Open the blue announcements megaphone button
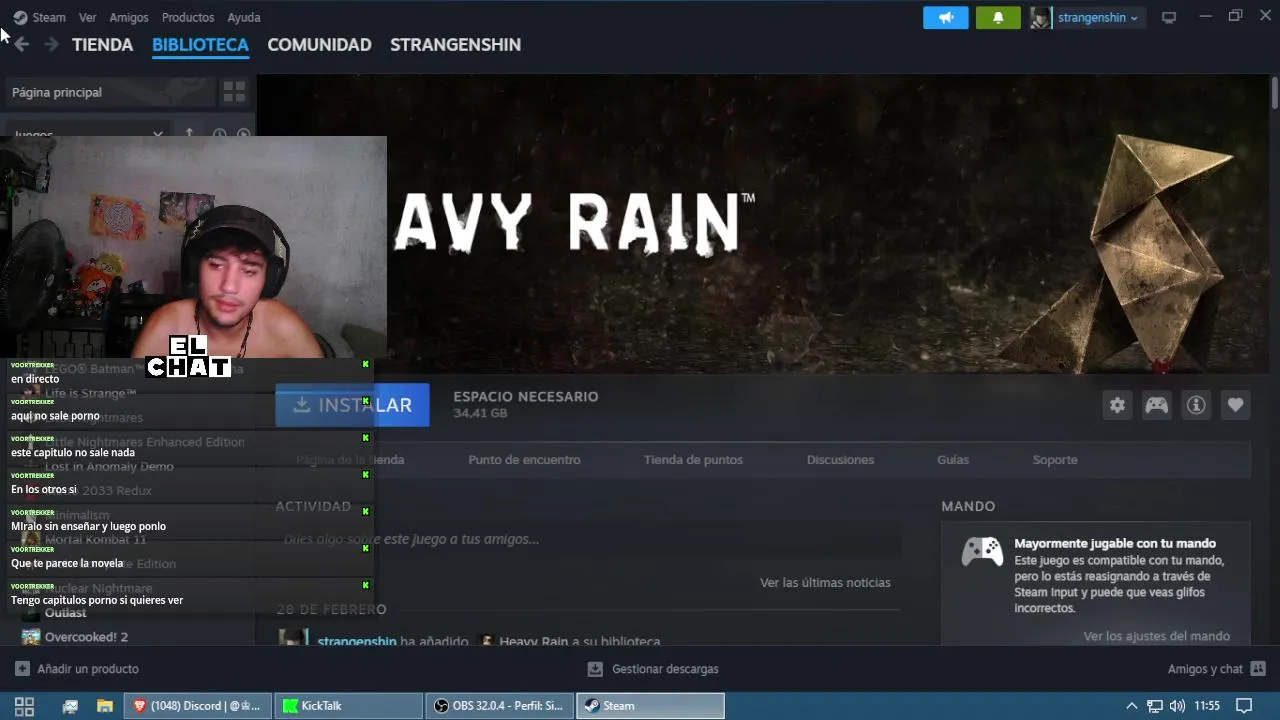Screen dimensions: 1280x720 click(945, 17)
